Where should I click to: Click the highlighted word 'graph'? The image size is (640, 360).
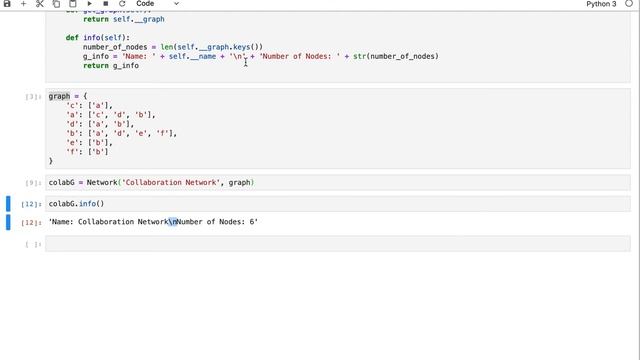[60, 96]
